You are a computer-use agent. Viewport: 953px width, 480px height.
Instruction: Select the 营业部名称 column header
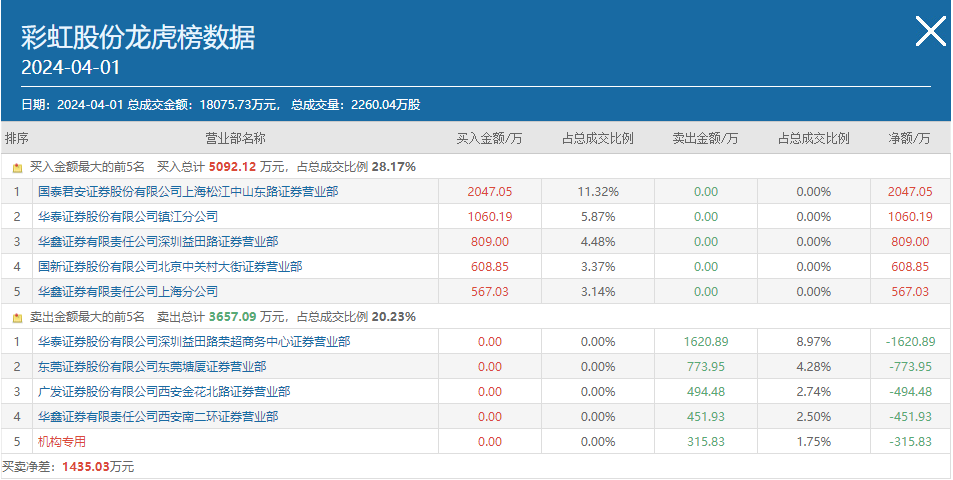point(235,139)
